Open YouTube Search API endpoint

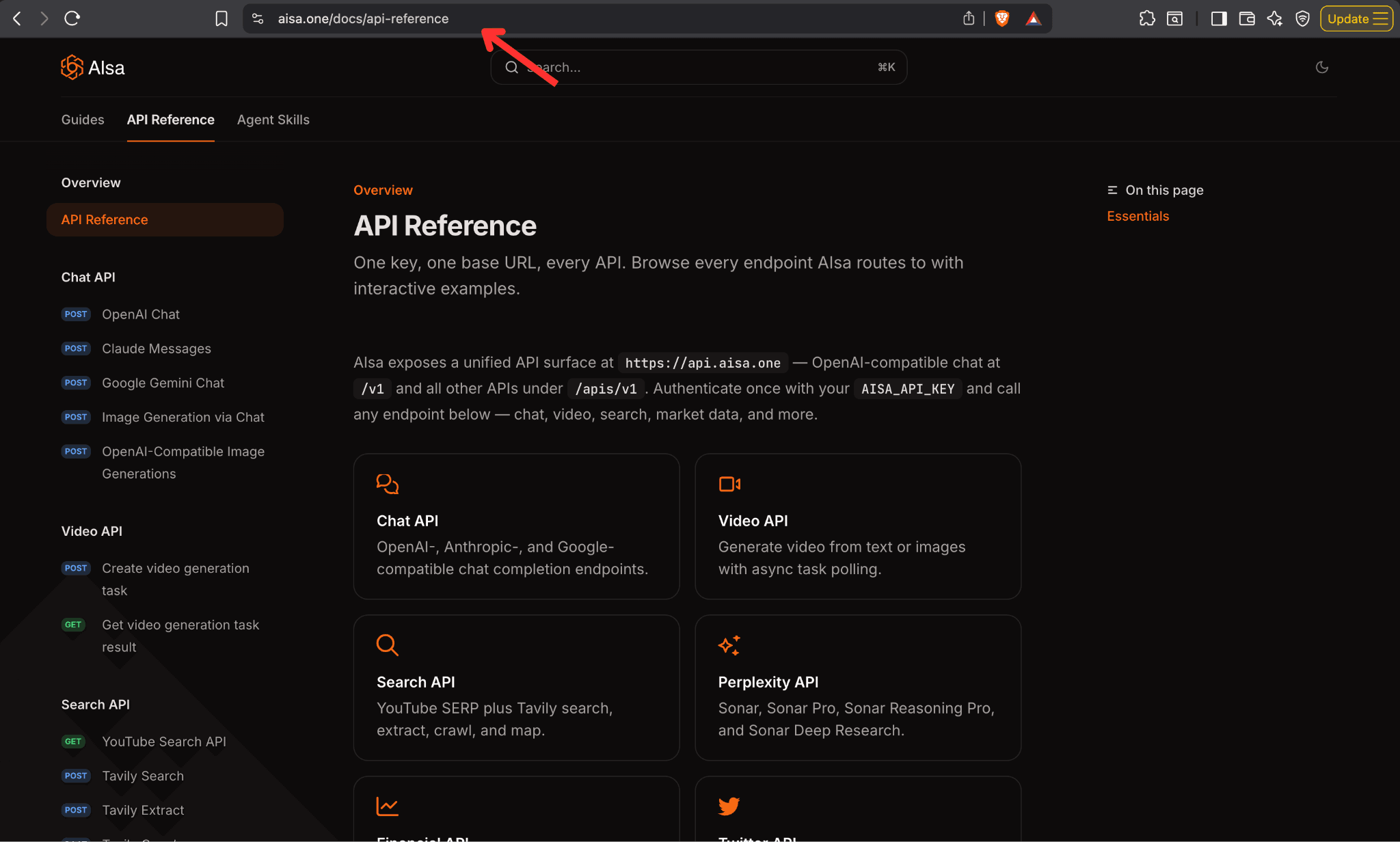(x=164, y=742)
